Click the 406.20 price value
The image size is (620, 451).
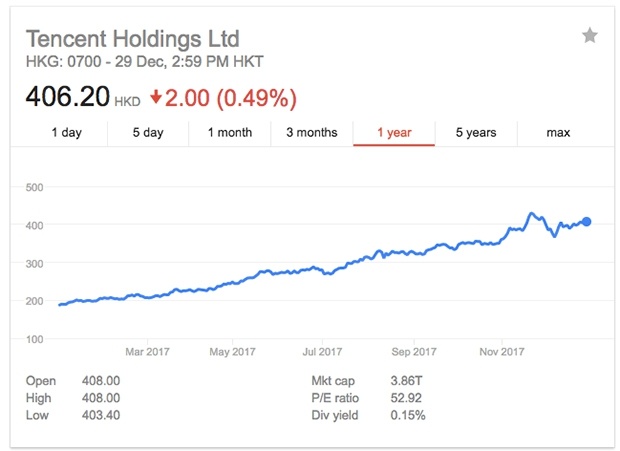[68, 96]
